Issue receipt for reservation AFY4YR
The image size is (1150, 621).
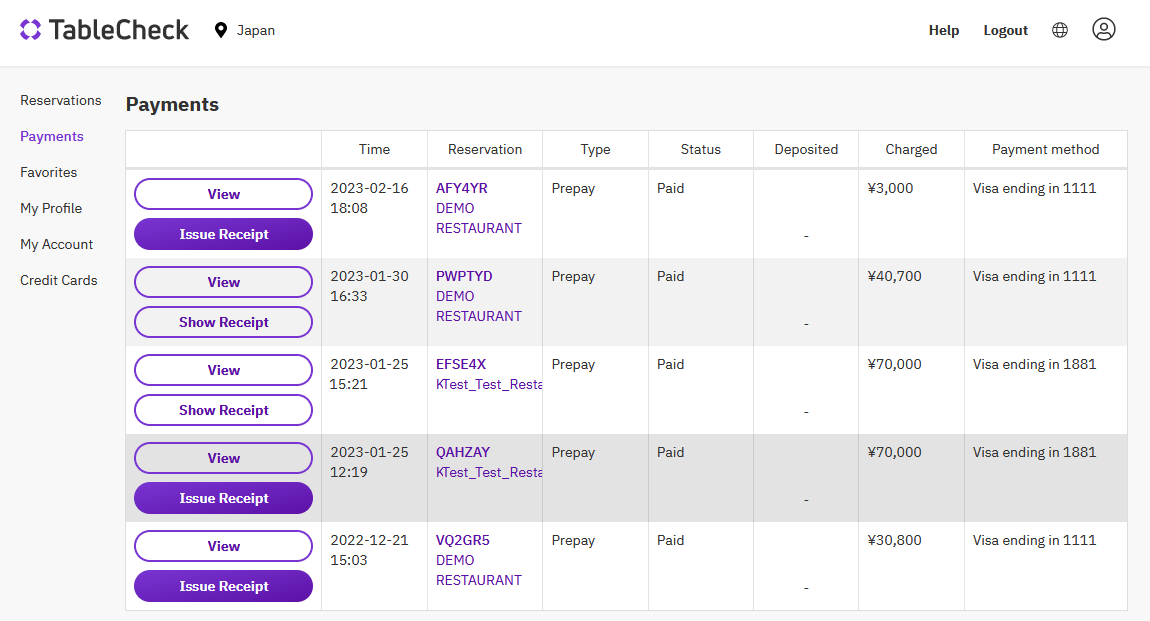223,234
